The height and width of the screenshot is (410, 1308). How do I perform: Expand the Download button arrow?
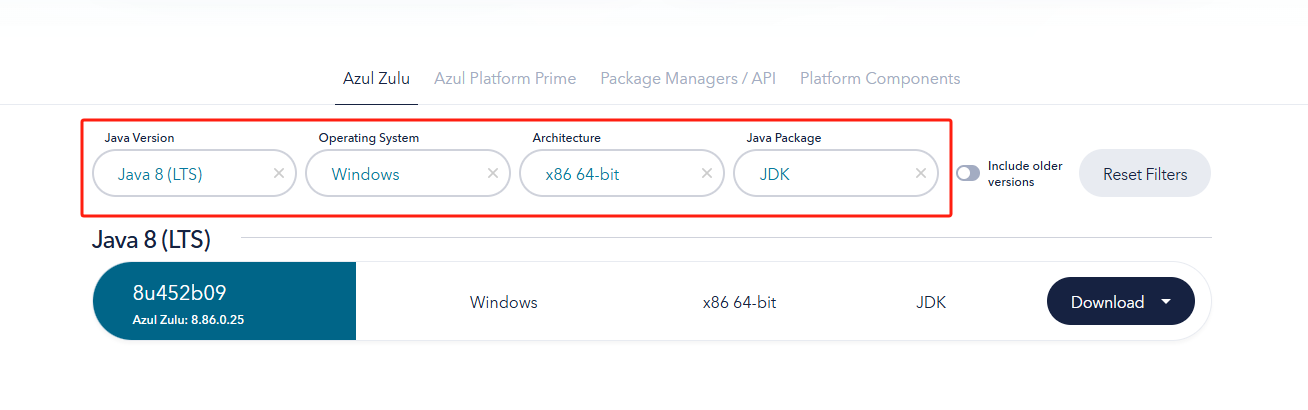tap(1166, 302)
